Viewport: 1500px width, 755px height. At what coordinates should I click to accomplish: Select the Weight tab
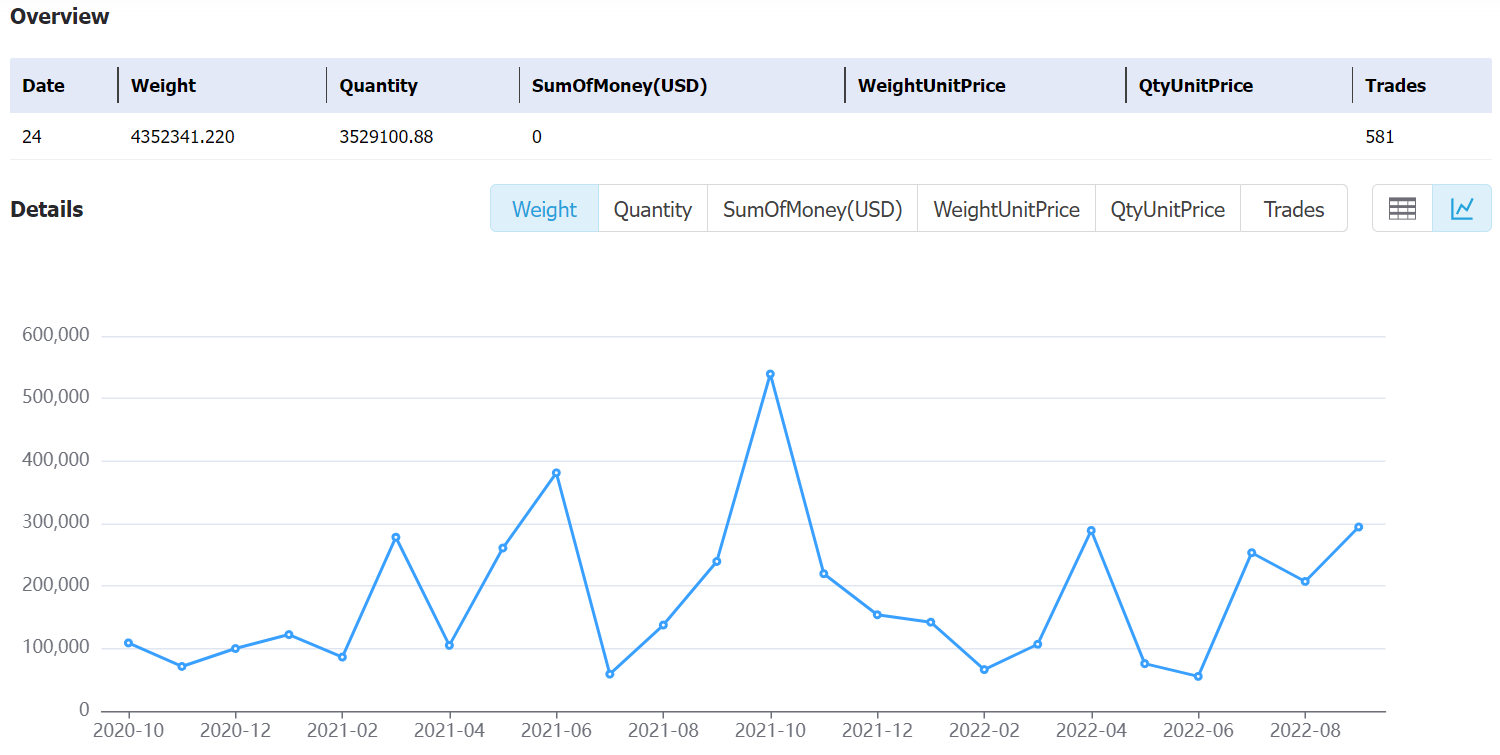coord(544,209)
